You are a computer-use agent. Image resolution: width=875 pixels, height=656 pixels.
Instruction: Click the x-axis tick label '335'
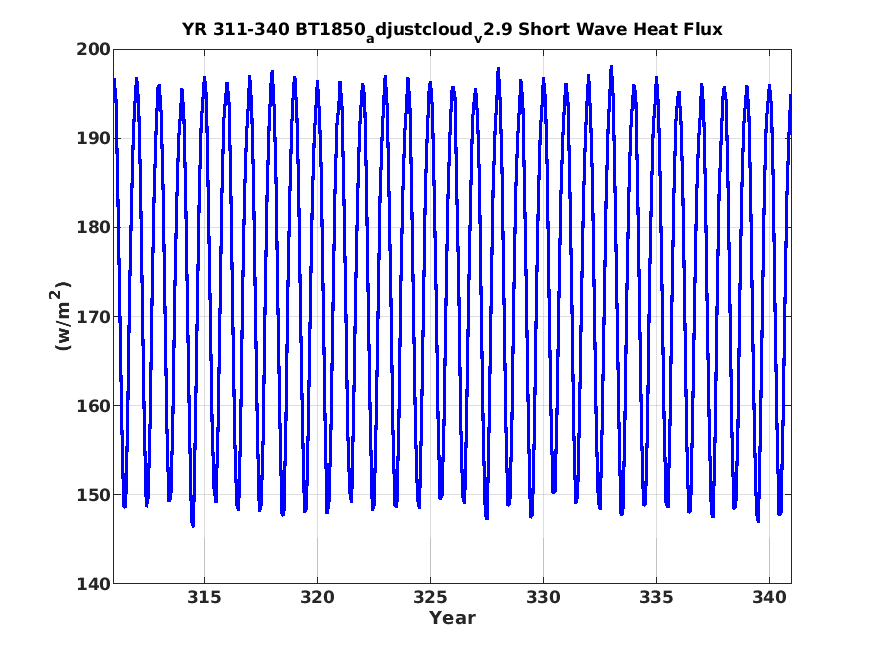(656, 597)
